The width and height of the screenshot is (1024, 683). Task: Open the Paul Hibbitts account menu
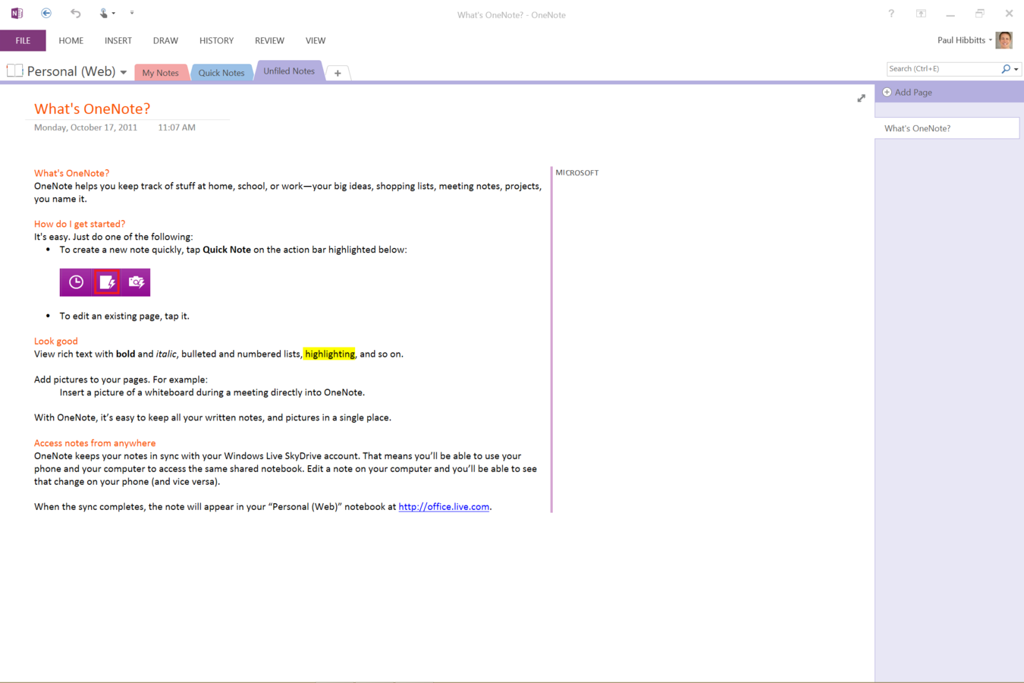pyautogui.click(x=964, y=40)
